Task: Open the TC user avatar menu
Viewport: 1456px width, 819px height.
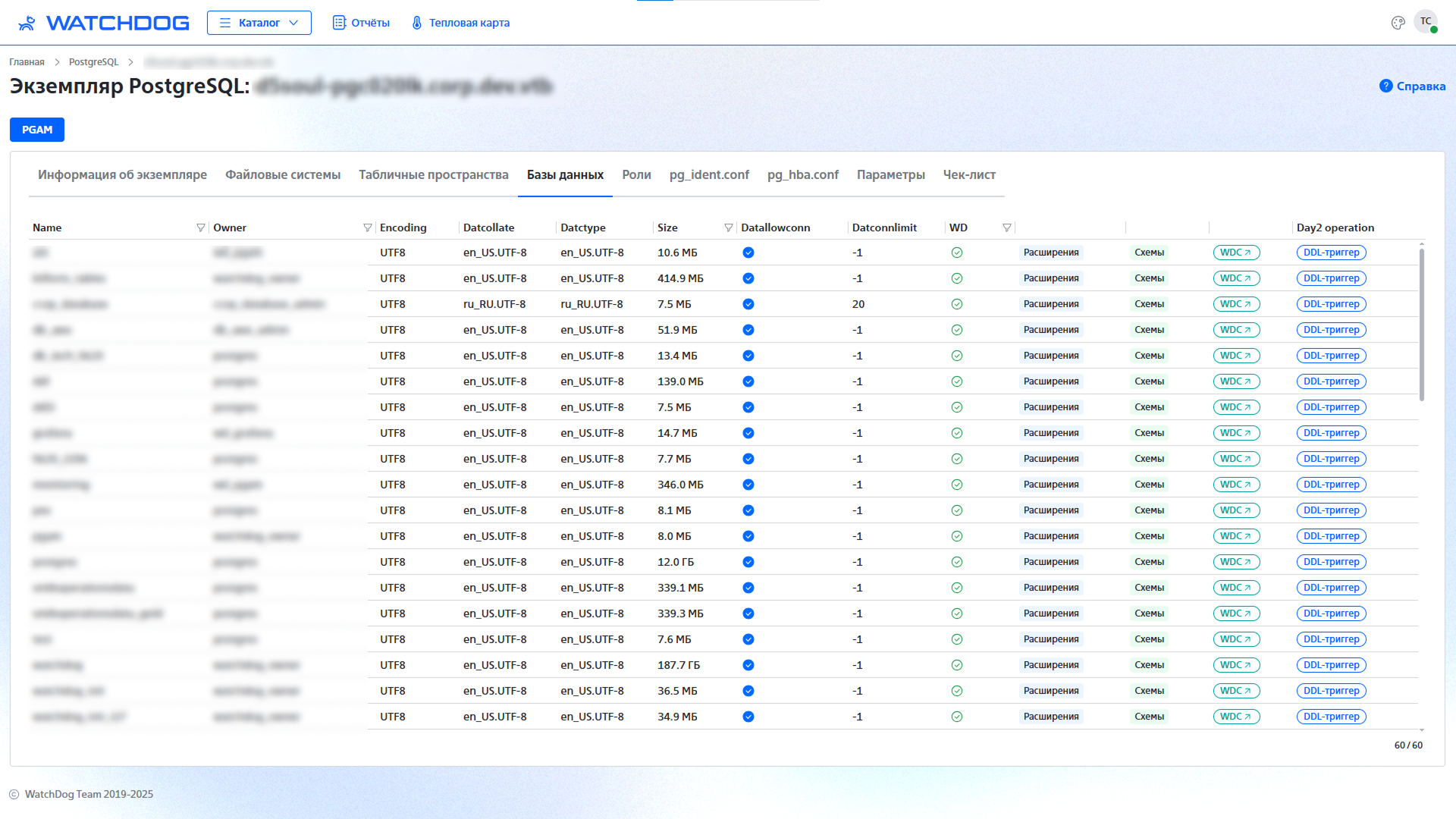Action: pyautogui.click(x=1426, y=21)
